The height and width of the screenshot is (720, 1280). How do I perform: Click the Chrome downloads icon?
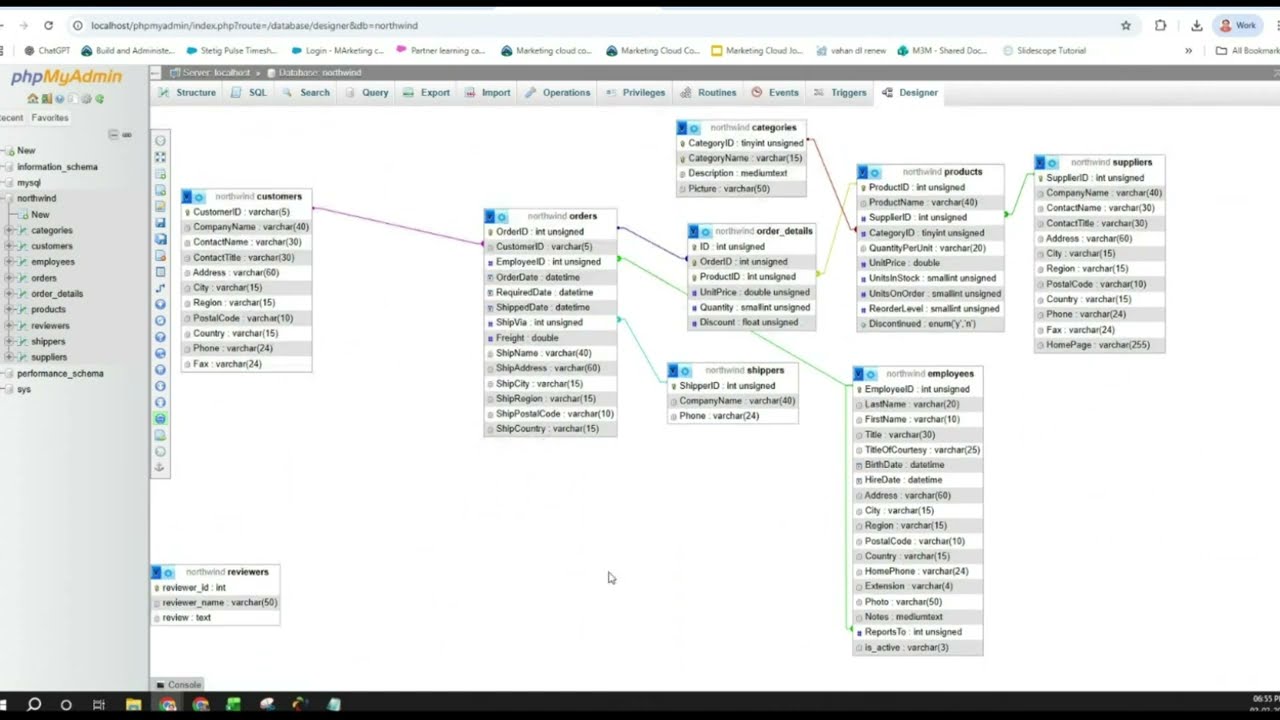(x=1196, y=25)
